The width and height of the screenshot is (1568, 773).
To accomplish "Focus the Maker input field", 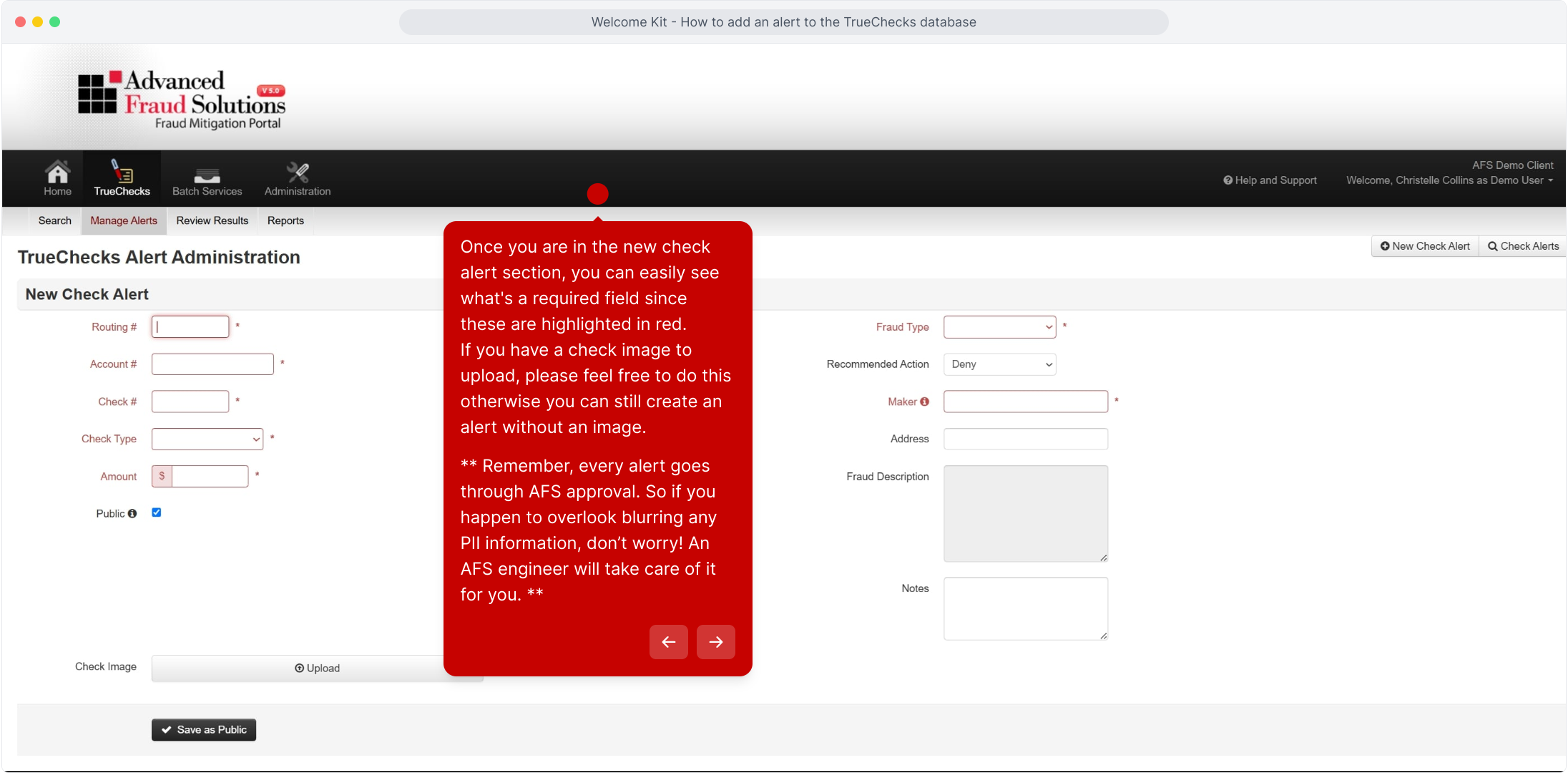I will point(1026,402).
